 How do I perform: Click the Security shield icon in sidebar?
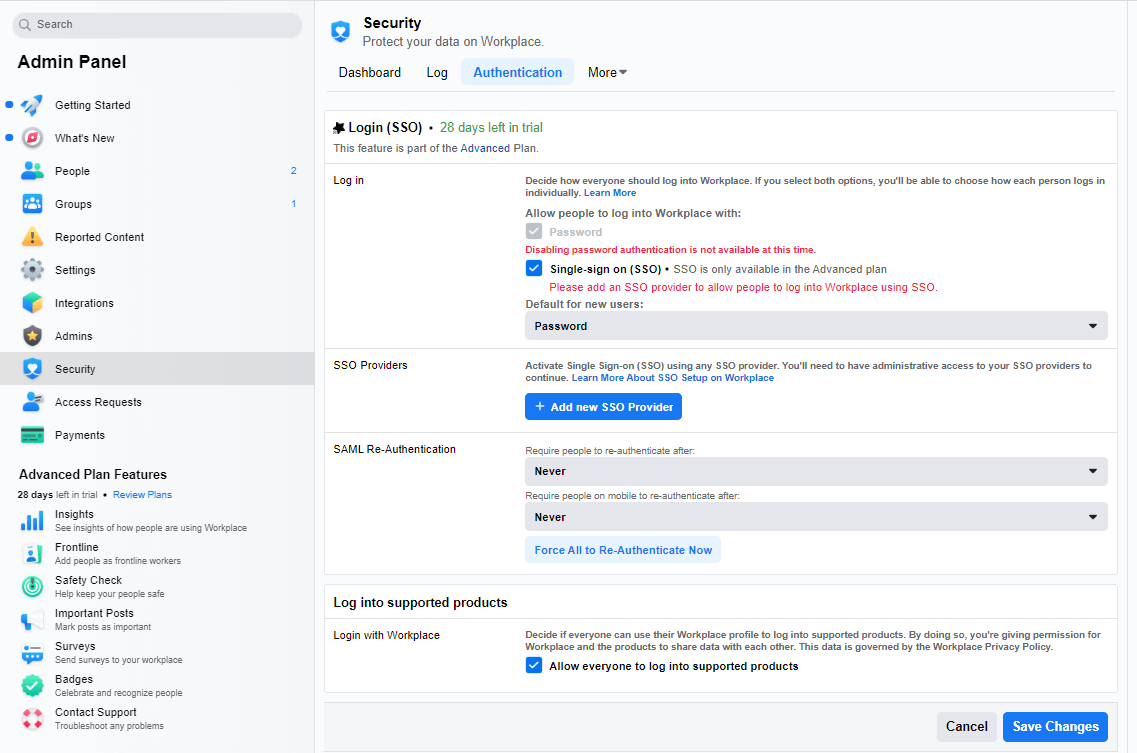(x=32, y=369)
